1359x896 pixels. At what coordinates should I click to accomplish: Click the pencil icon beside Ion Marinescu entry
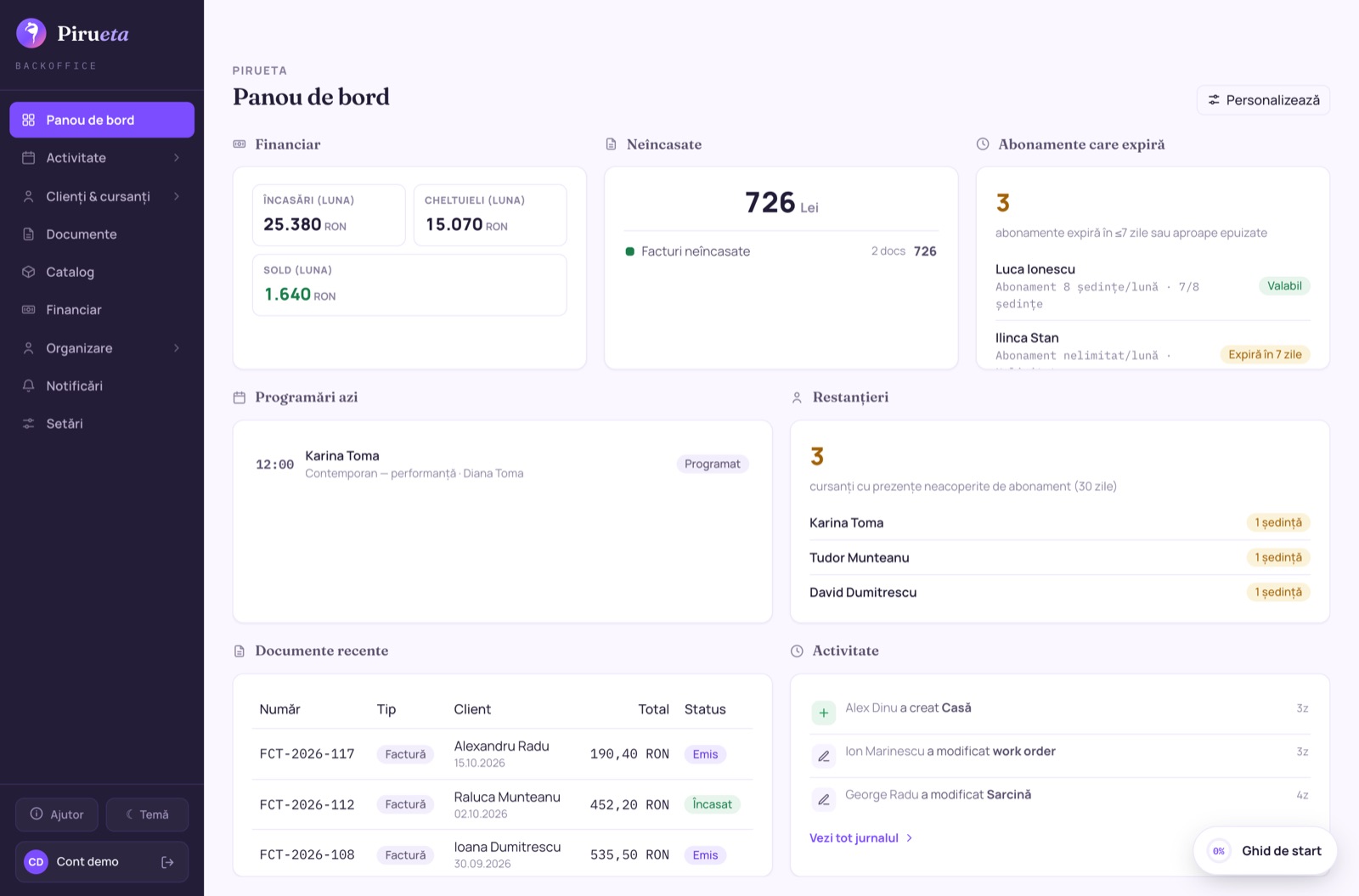pyautogui.click(x=823, y=756)
